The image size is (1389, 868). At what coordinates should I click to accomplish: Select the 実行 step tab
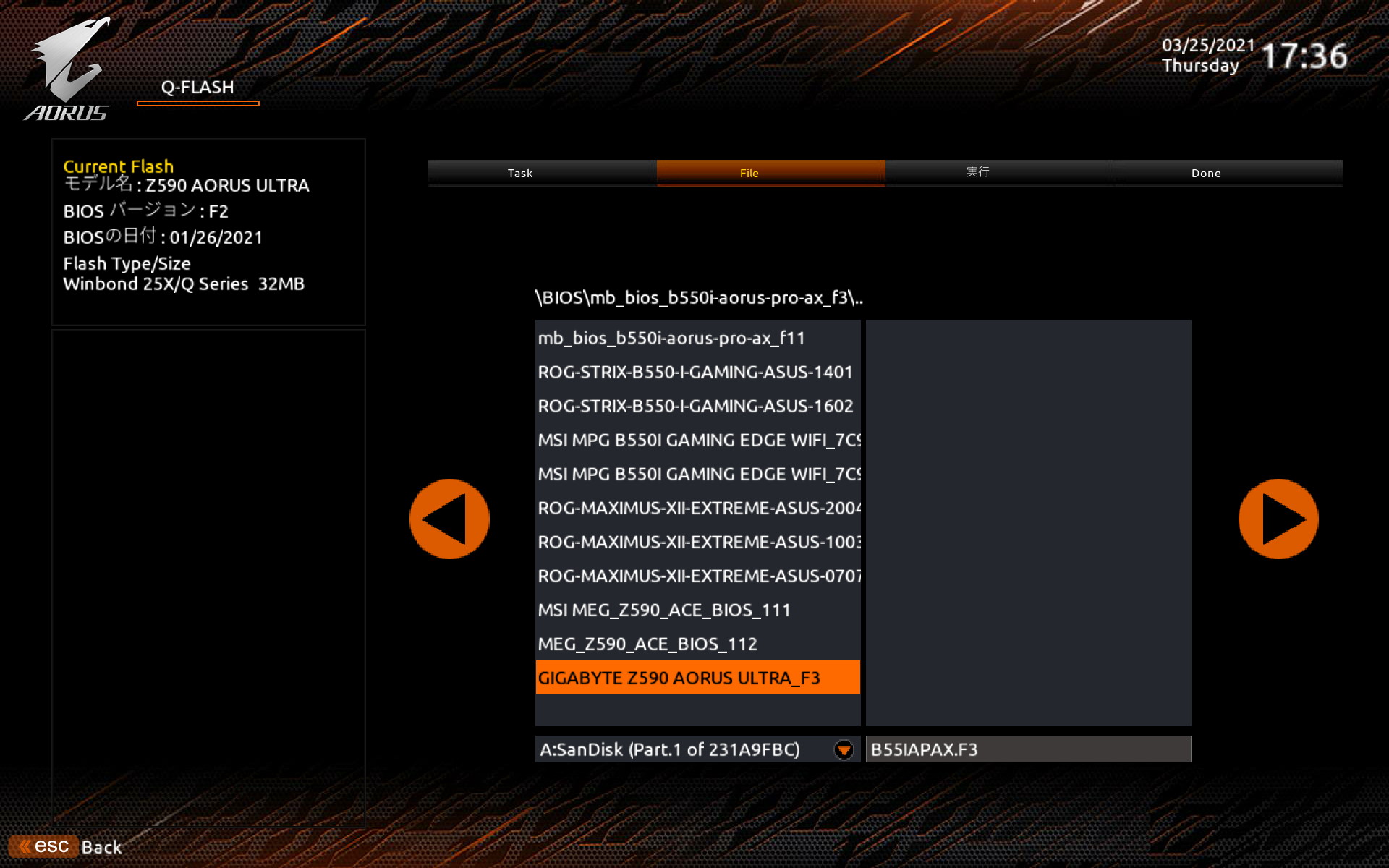click(x=999, y=173)
